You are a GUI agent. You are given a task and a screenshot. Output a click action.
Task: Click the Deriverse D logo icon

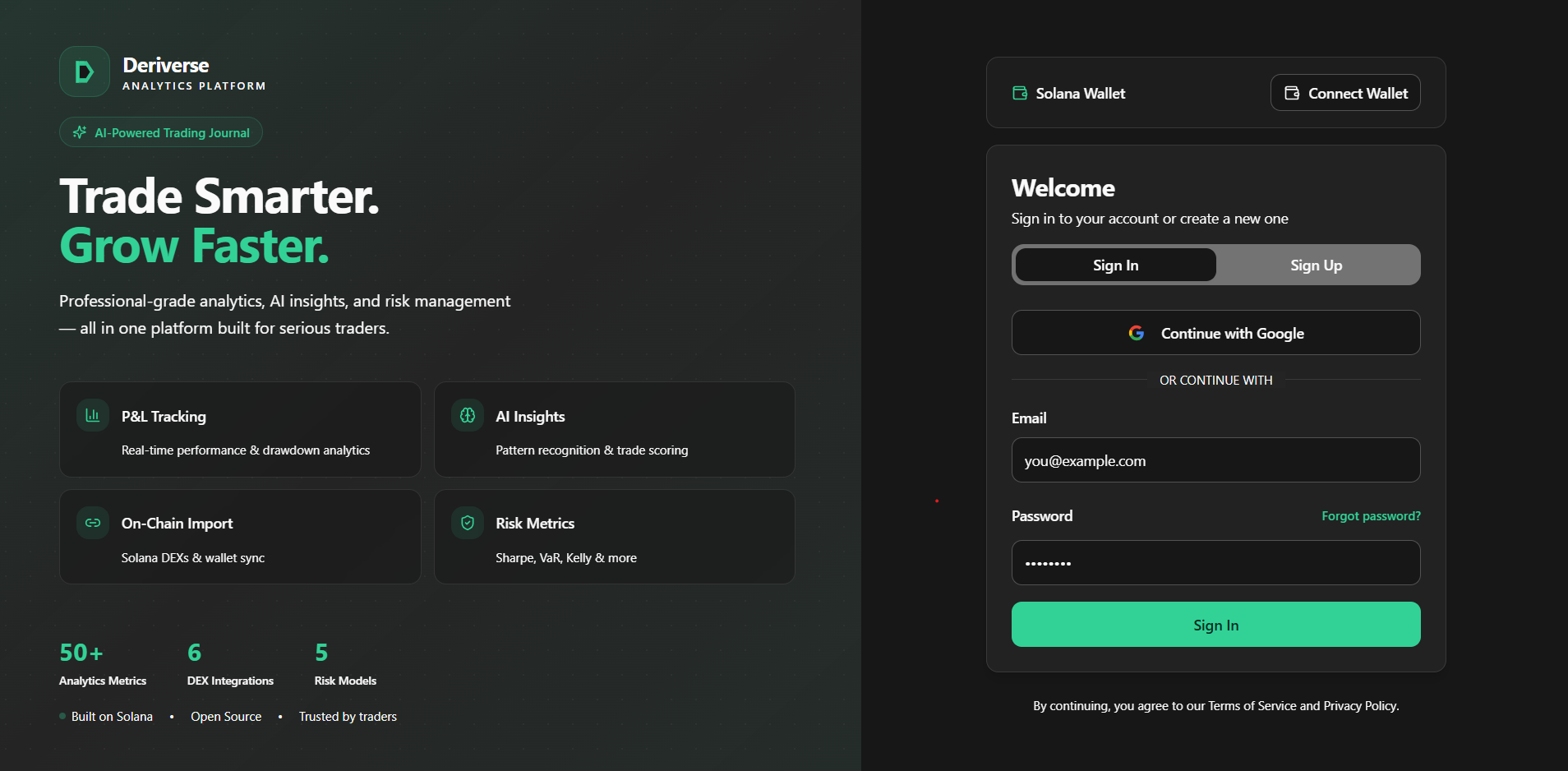pos(85,72)
